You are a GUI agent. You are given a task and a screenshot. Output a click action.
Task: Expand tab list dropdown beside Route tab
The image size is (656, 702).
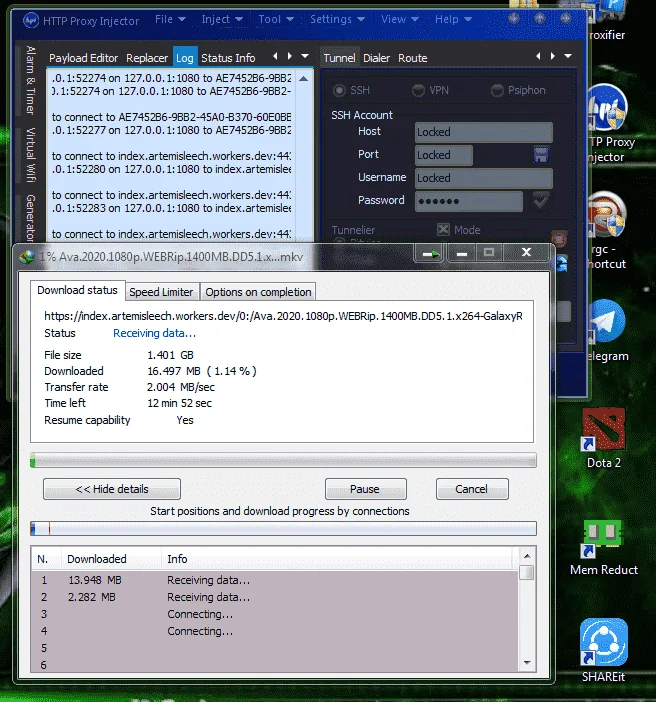(568, 56)
